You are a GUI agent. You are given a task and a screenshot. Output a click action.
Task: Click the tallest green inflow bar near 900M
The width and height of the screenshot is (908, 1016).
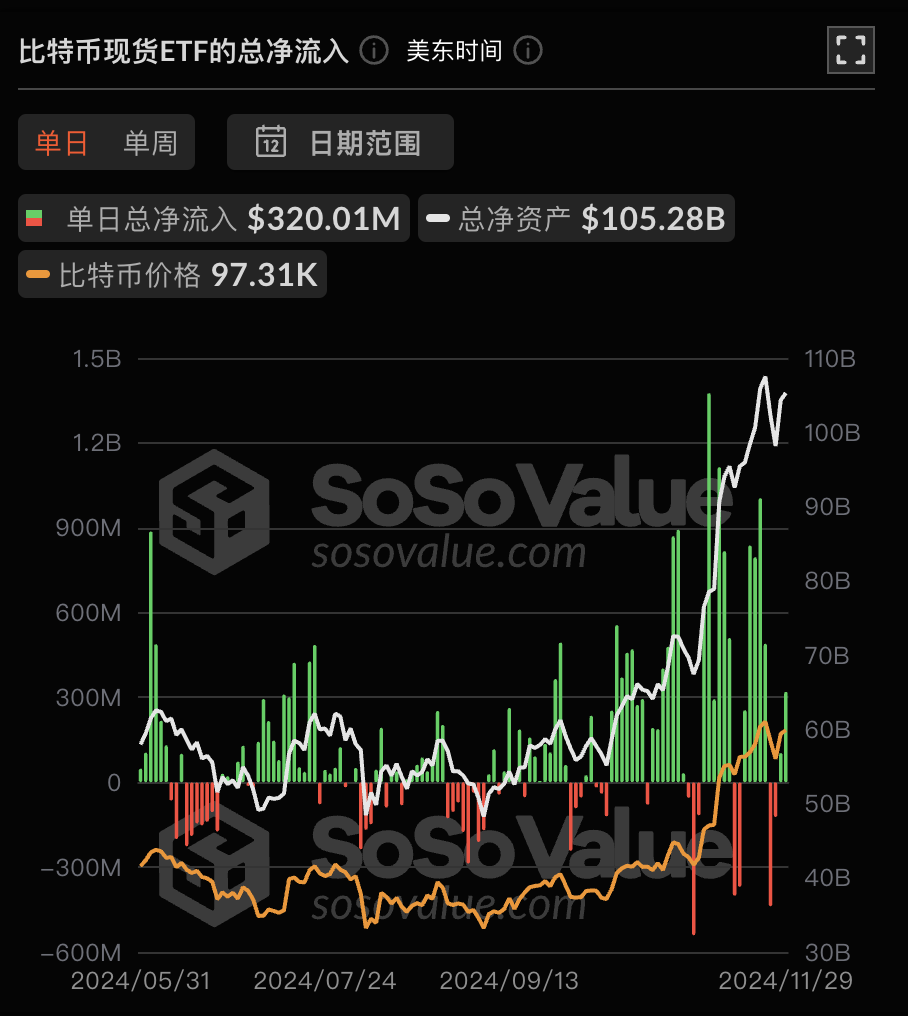click(x=150, y=650)
